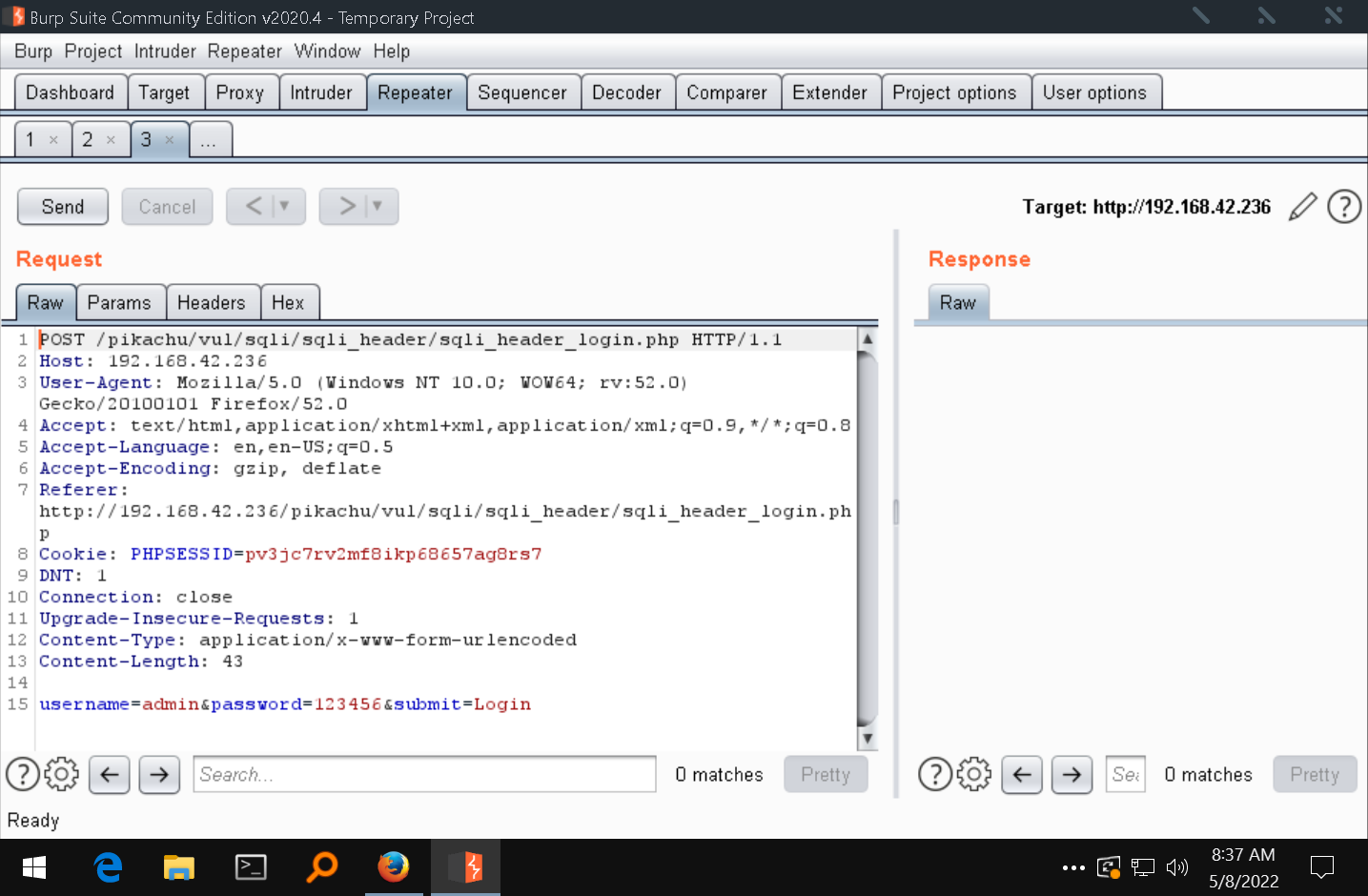Open the orange search app in taskbar
This screenshot has height=896, width=1368.
322,867
